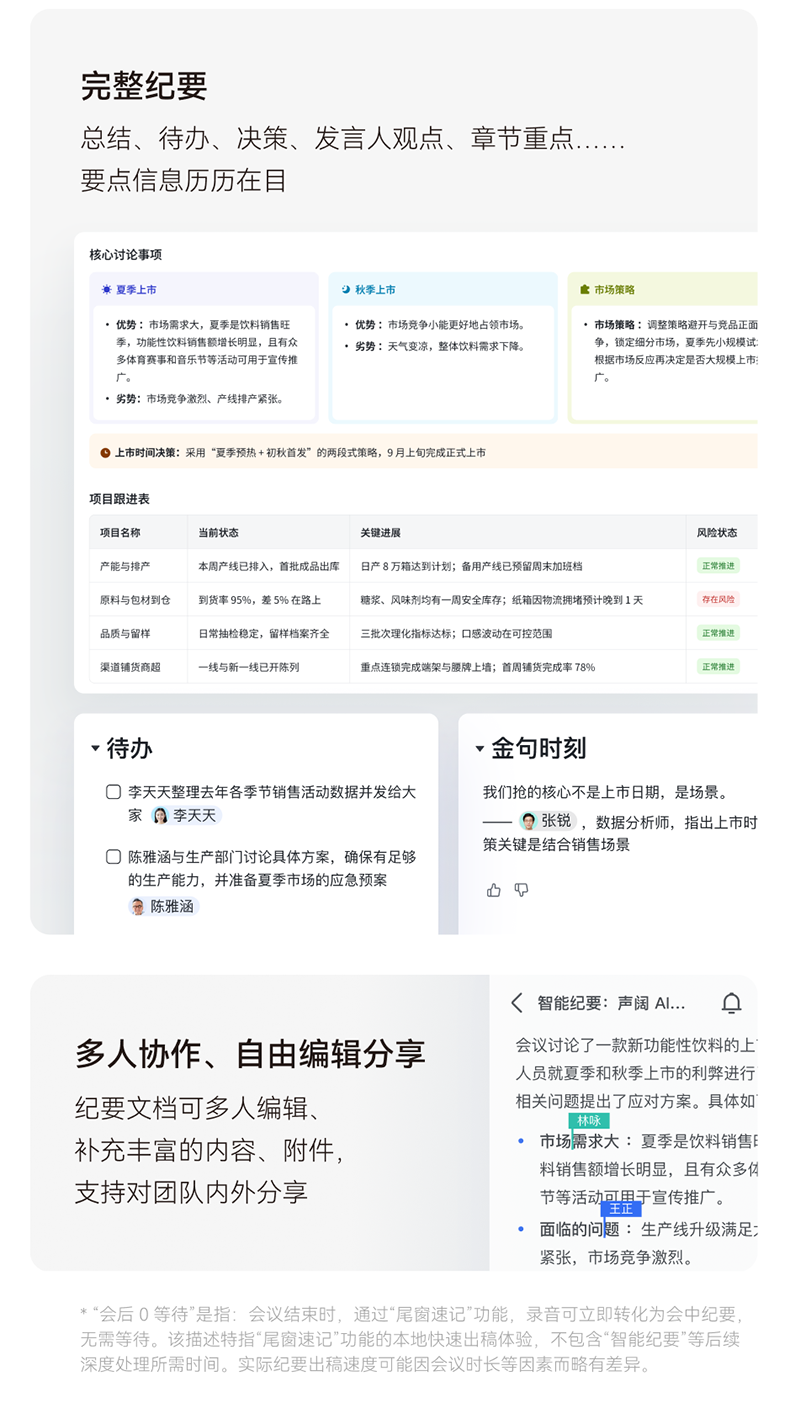Click the 秋季上市 card title
This screenshot has width=790, height=1418.
click(376, 290)
